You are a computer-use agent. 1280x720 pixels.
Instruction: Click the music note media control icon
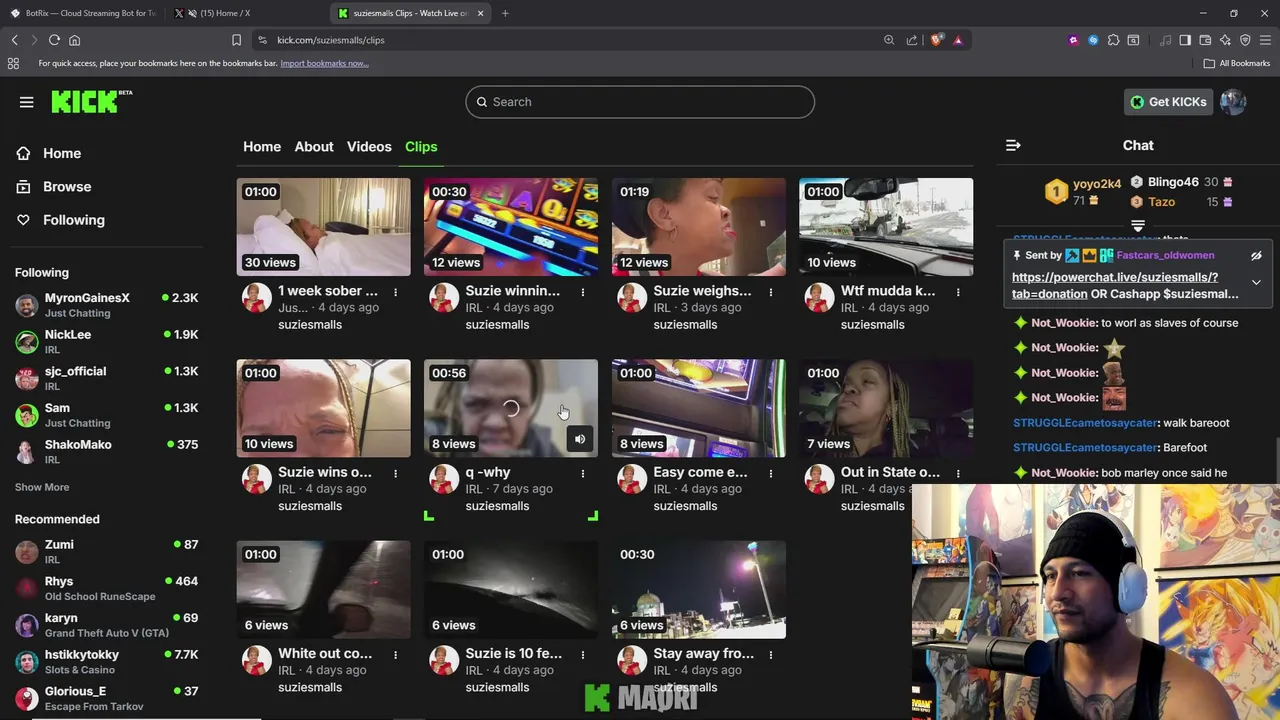tap(1165, 40)
